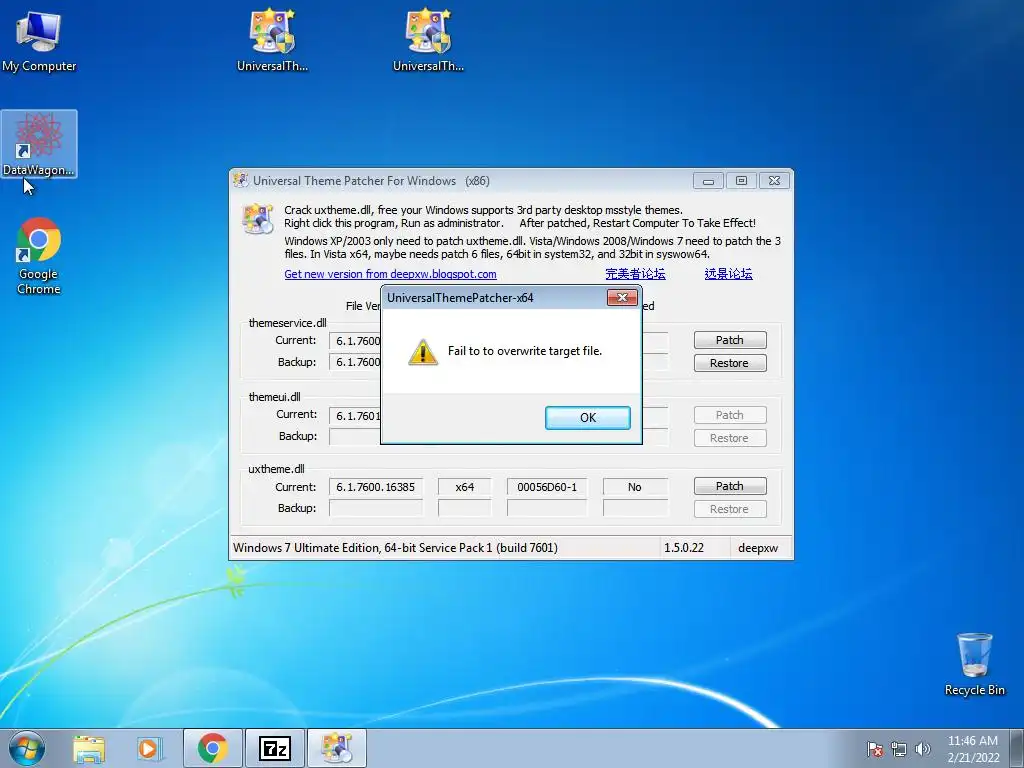Viewport: 1024px width, 768px height.
Task: Open the DataWagon desktop shortcut
Action: pyautogui.click(x=39, y=144)
